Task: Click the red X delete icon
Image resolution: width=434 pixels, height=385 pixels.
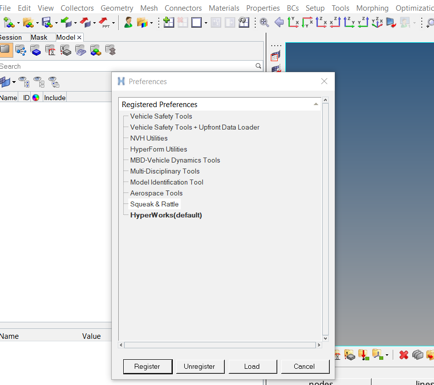Action: (404, 355)
